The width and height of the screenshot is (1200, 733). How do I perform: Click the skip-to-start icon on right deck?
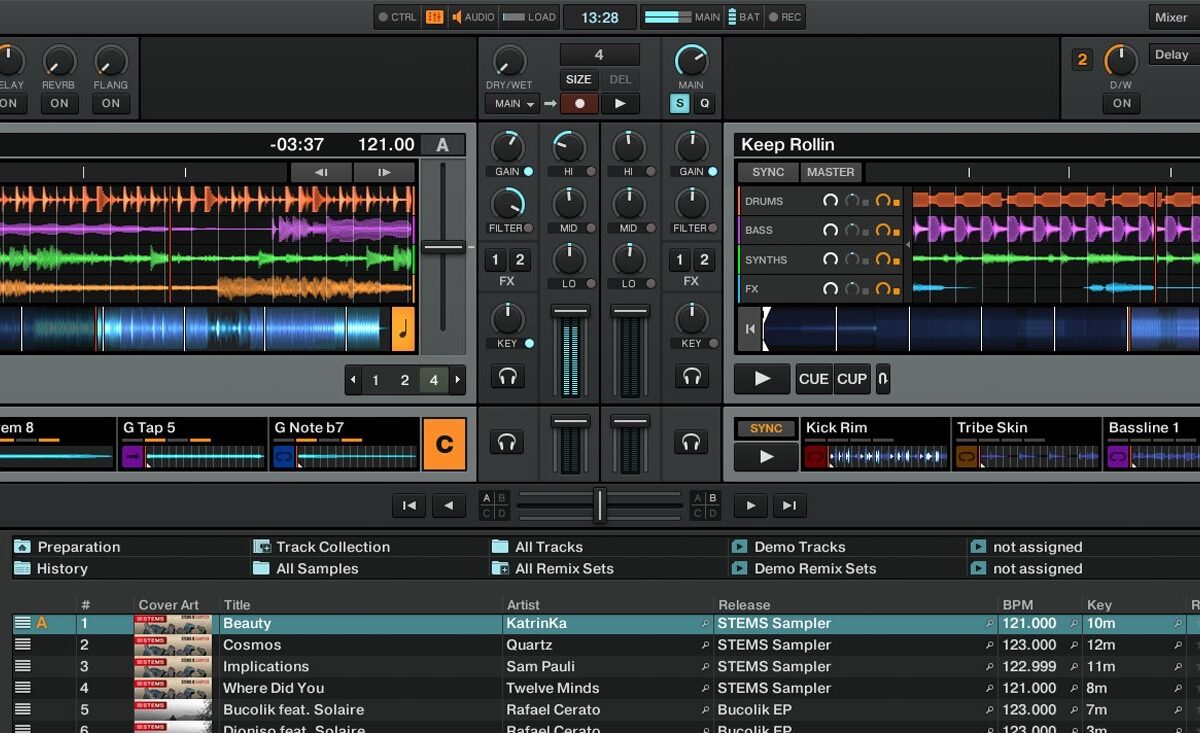click(x=749, y=329)
